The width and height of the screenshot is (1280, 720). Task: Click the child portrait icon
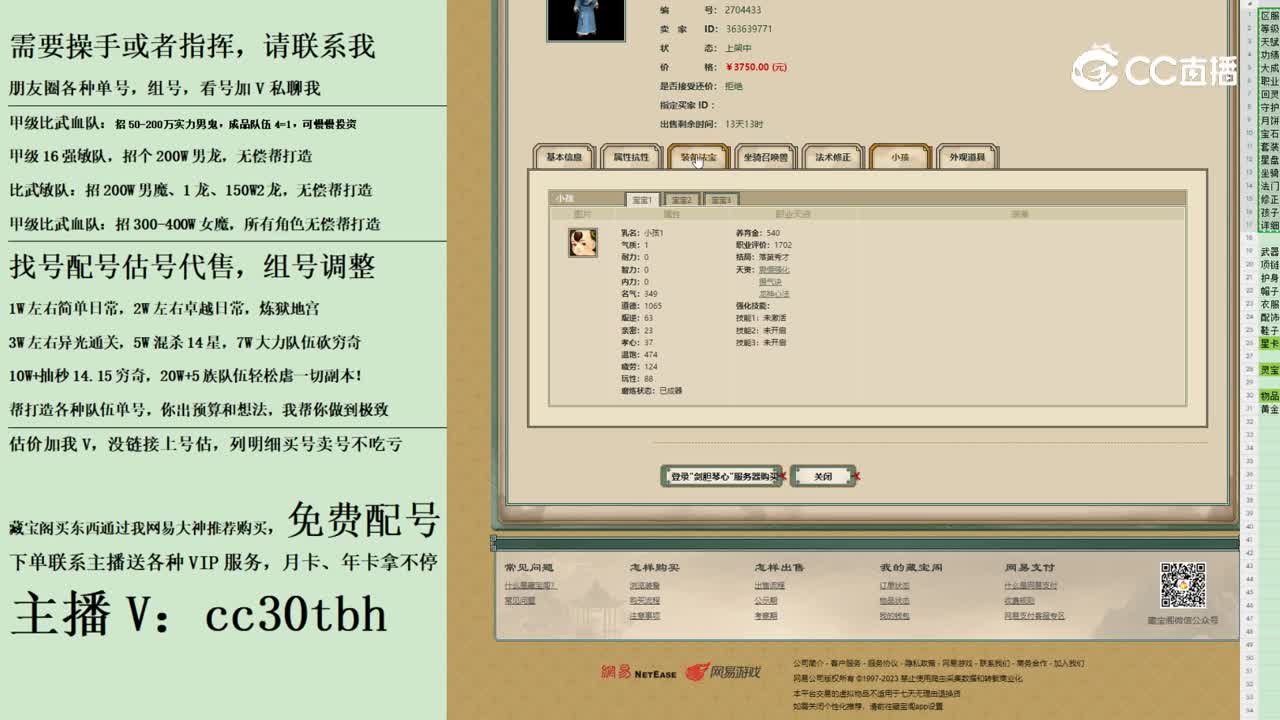tap(583, 242)
